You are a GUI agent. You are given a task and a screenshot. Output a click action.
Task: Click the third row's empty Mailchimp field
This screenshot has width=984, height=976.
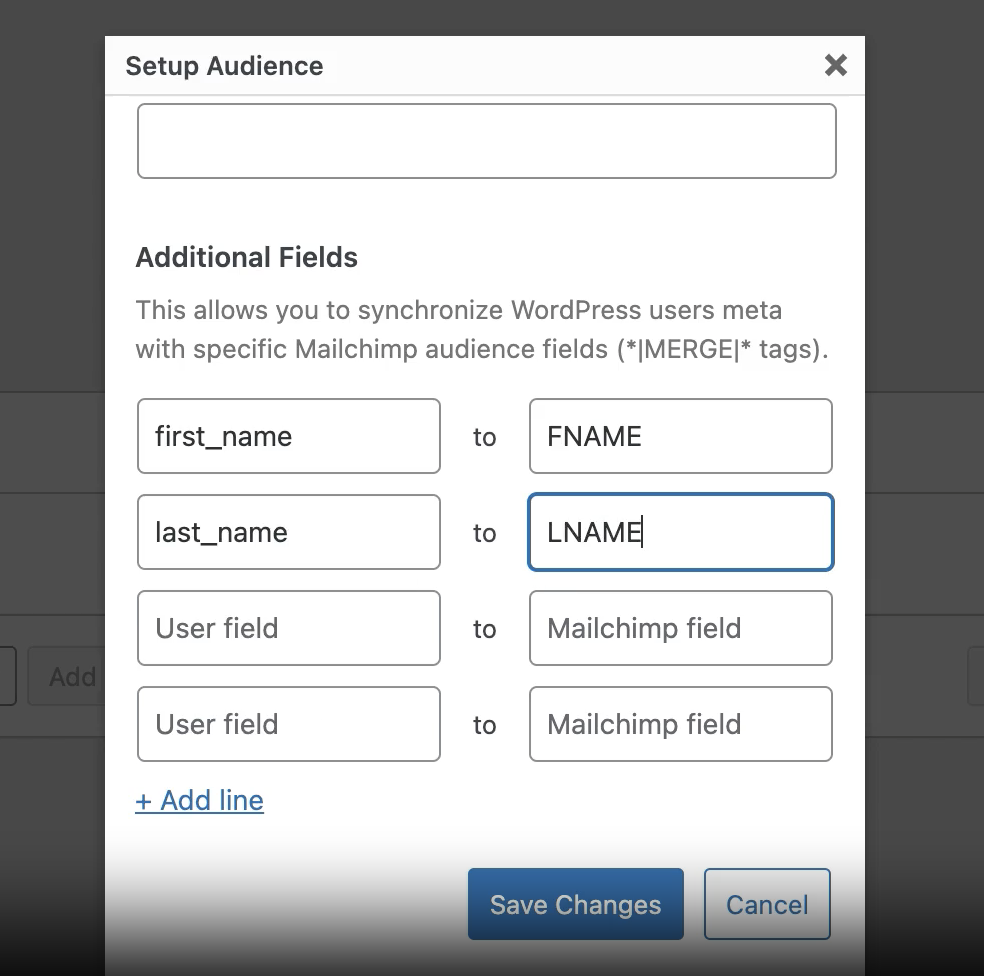[680, 628]
